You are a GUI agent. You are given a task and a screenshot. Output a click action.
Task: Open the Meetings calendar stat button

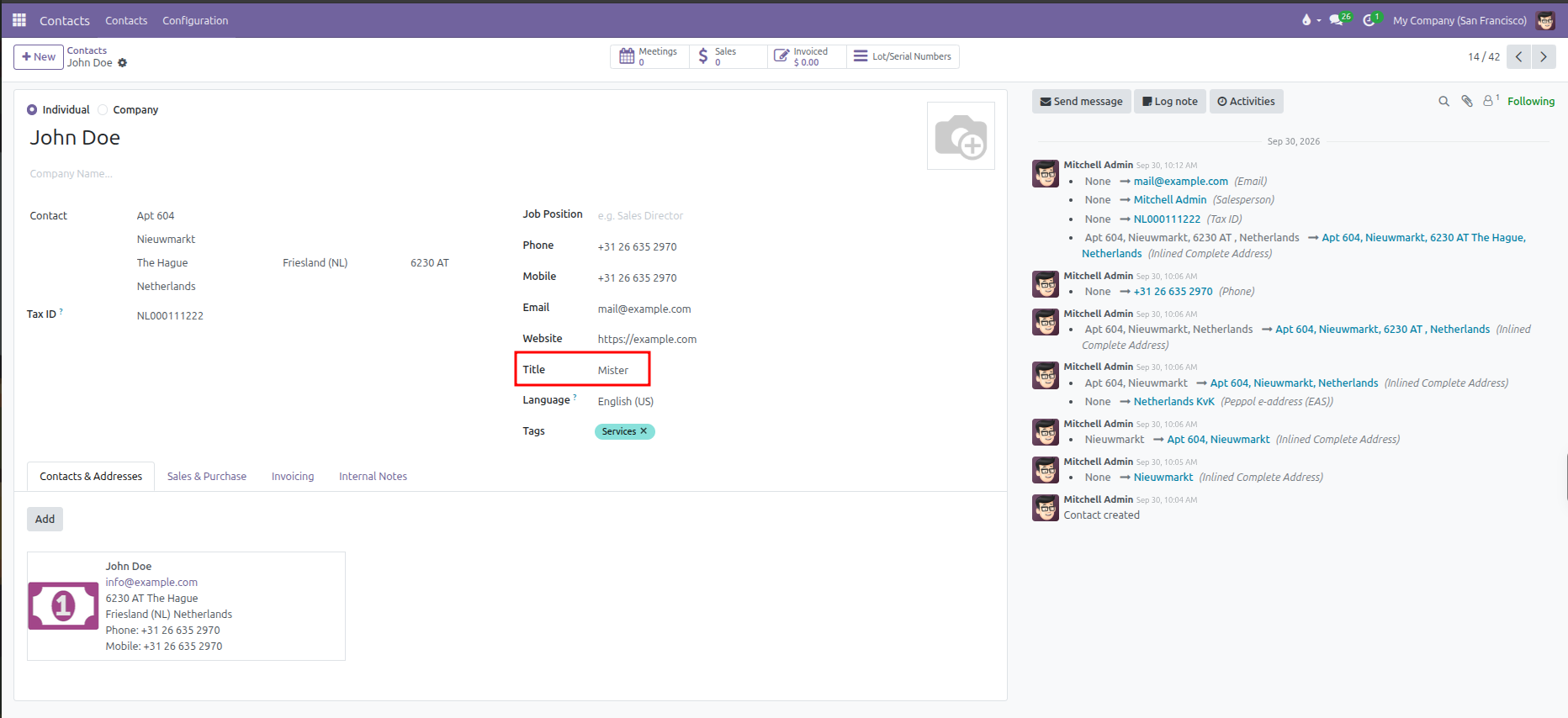coord(649,56)
